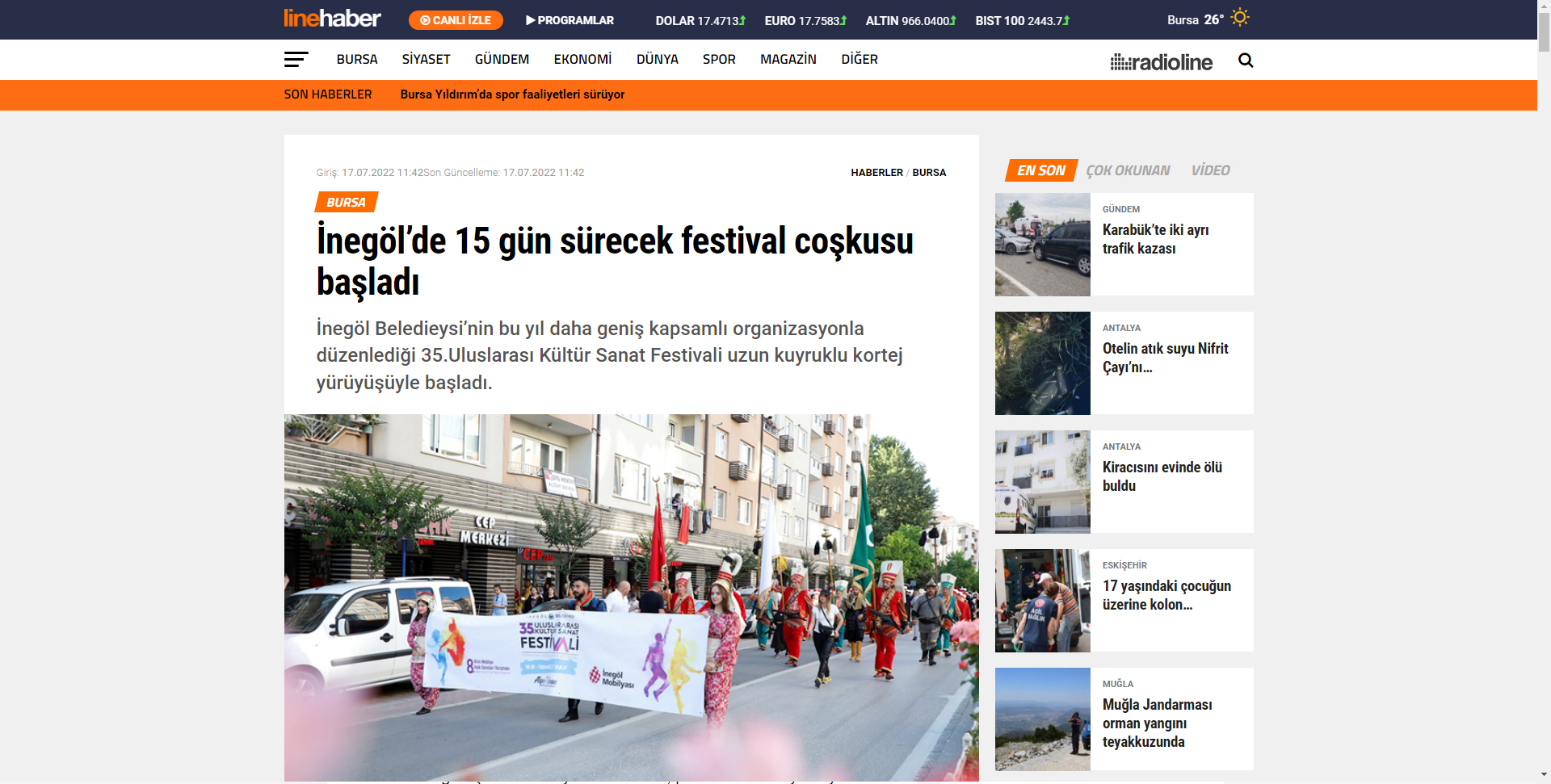Click the HABERLER breadcrumb link
Image resolution: width=1551 pixels, height=784 pixels.
(x=876, y=173)
